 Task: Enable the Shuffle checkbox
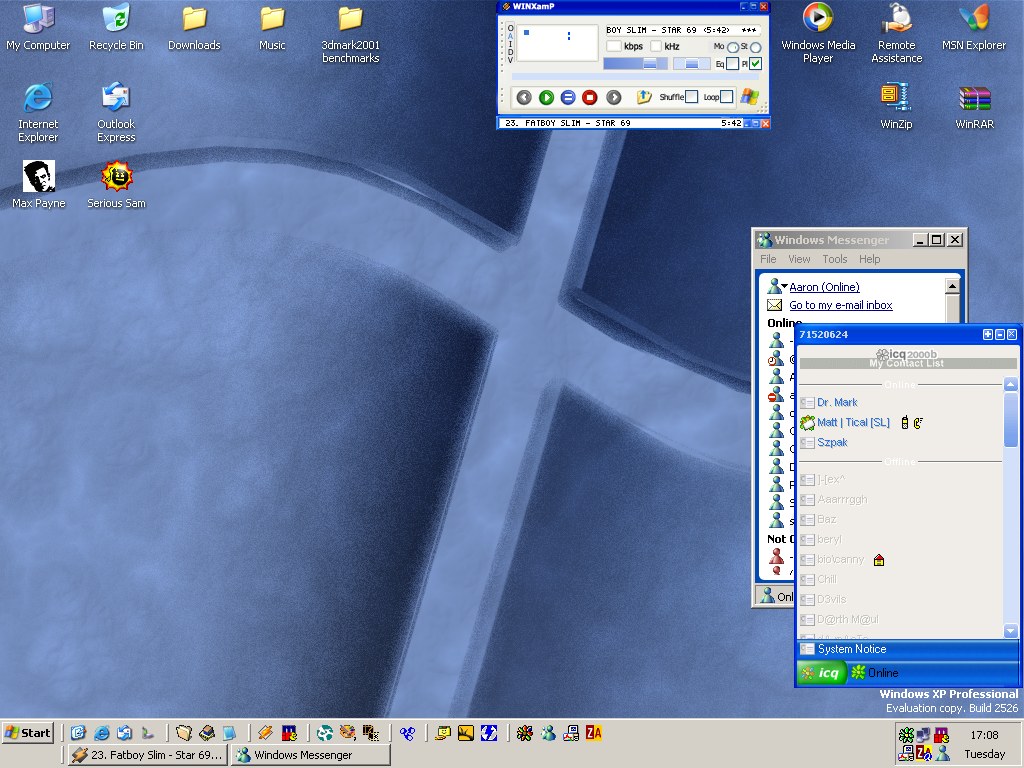tap(691, 97)
